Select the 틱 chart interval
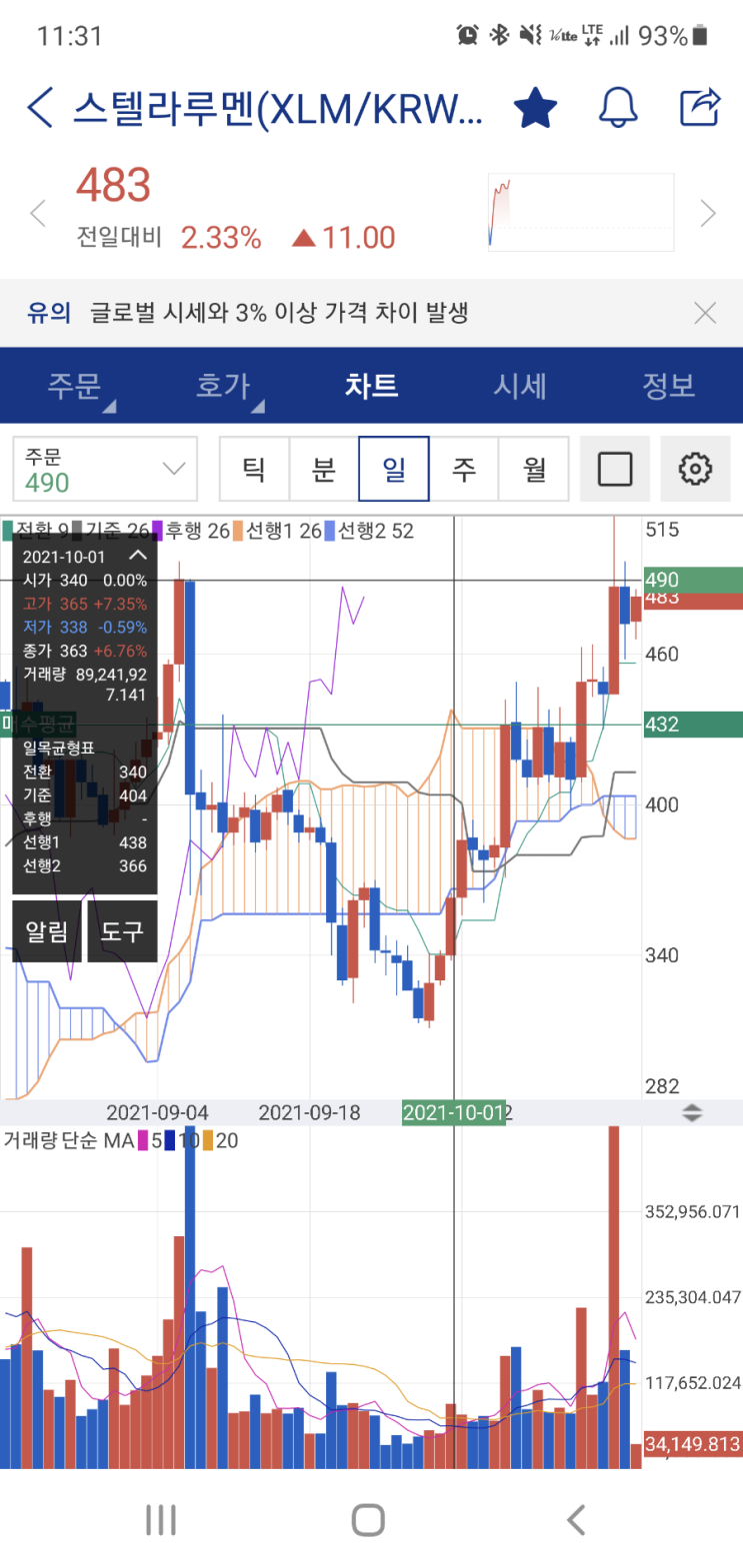The image size is (743, 1568). [254, 469]
